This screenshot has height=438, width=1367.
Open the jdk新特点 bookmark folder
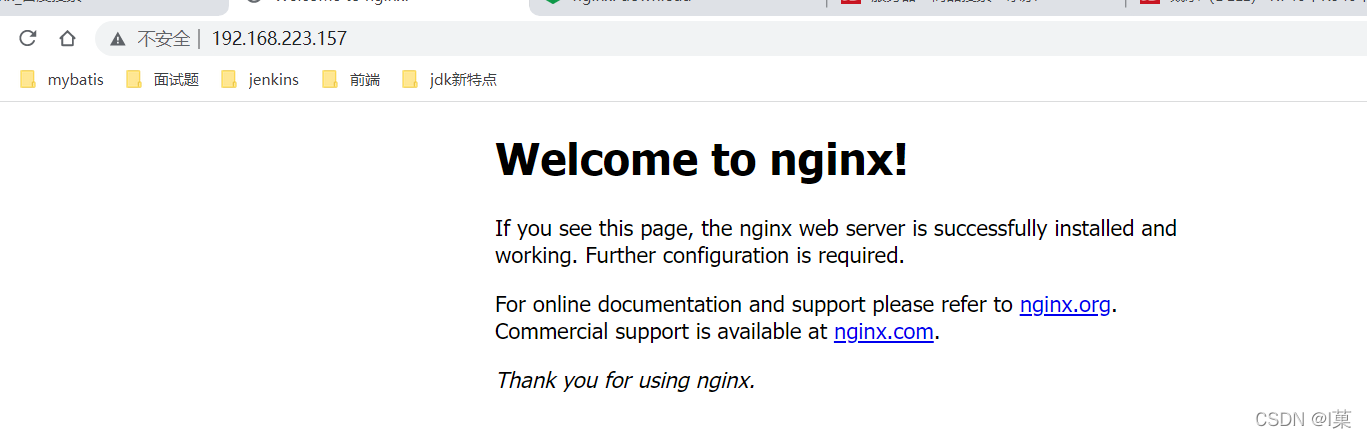click(449, 80)
